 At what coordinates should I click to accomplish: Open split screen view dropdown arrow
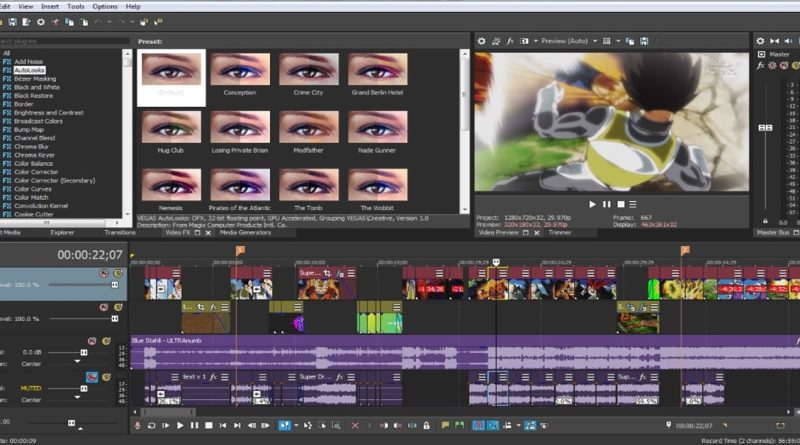pyautogui.click(x=536, y=41)
